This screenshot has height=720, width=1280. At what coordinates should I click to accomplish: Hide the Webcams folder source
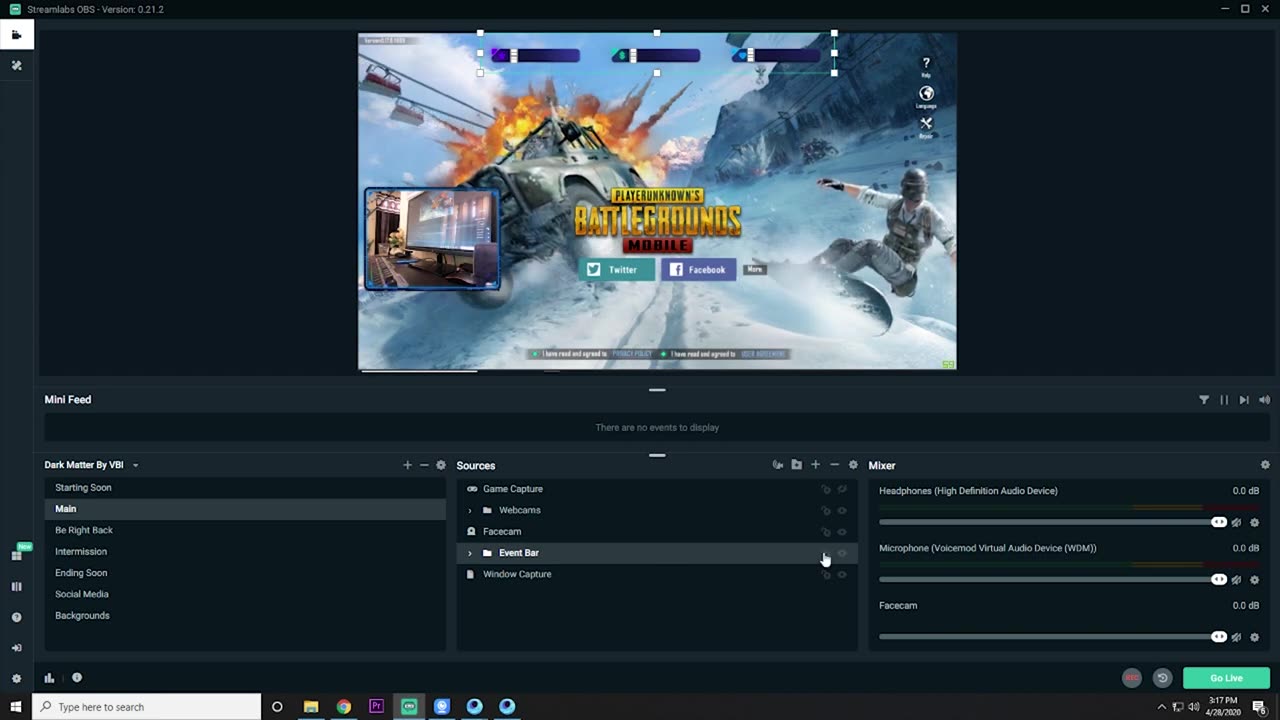[x=842, y=510]
